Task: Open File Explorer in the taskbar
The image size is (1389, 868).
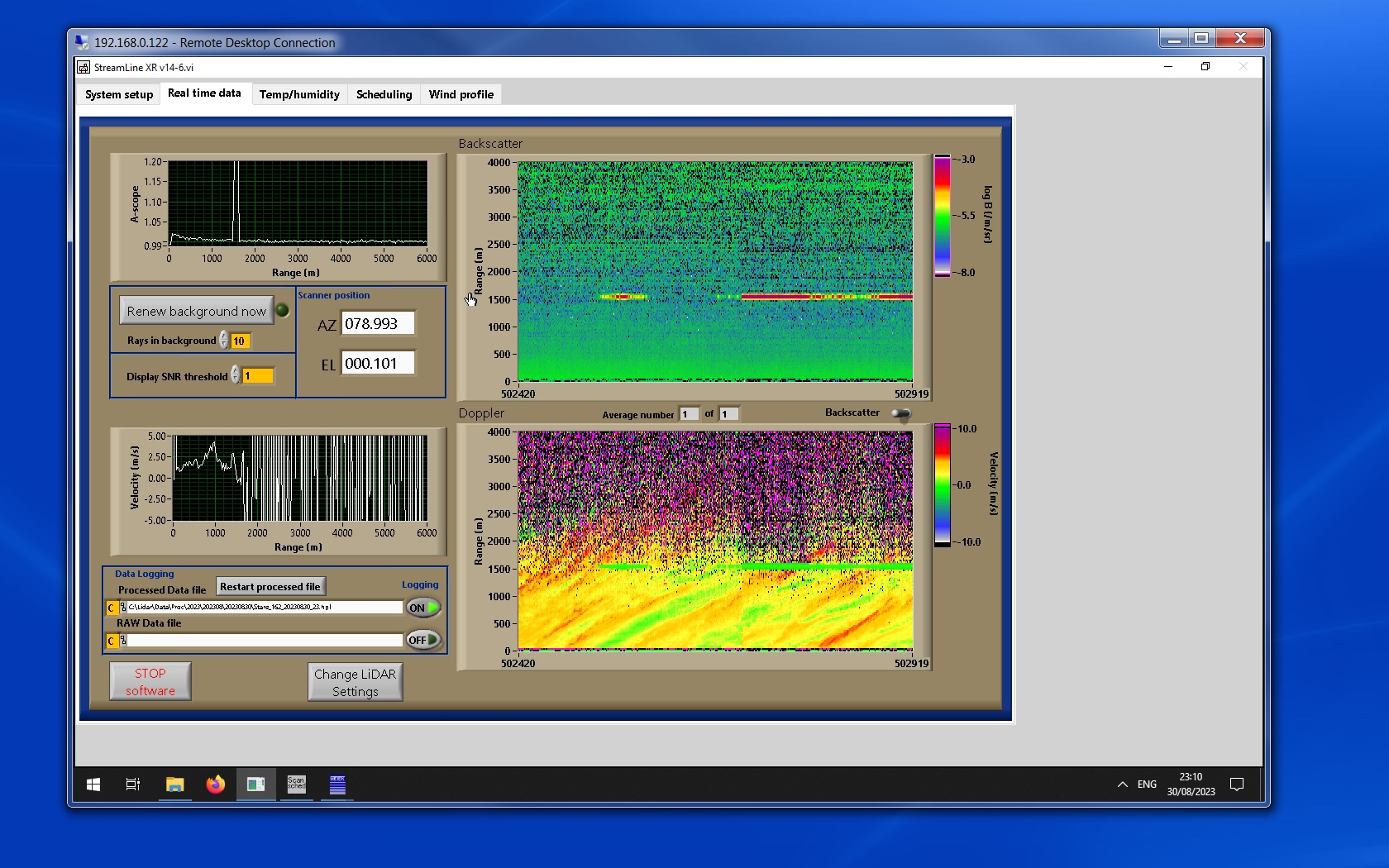Action: pos(174,785)
